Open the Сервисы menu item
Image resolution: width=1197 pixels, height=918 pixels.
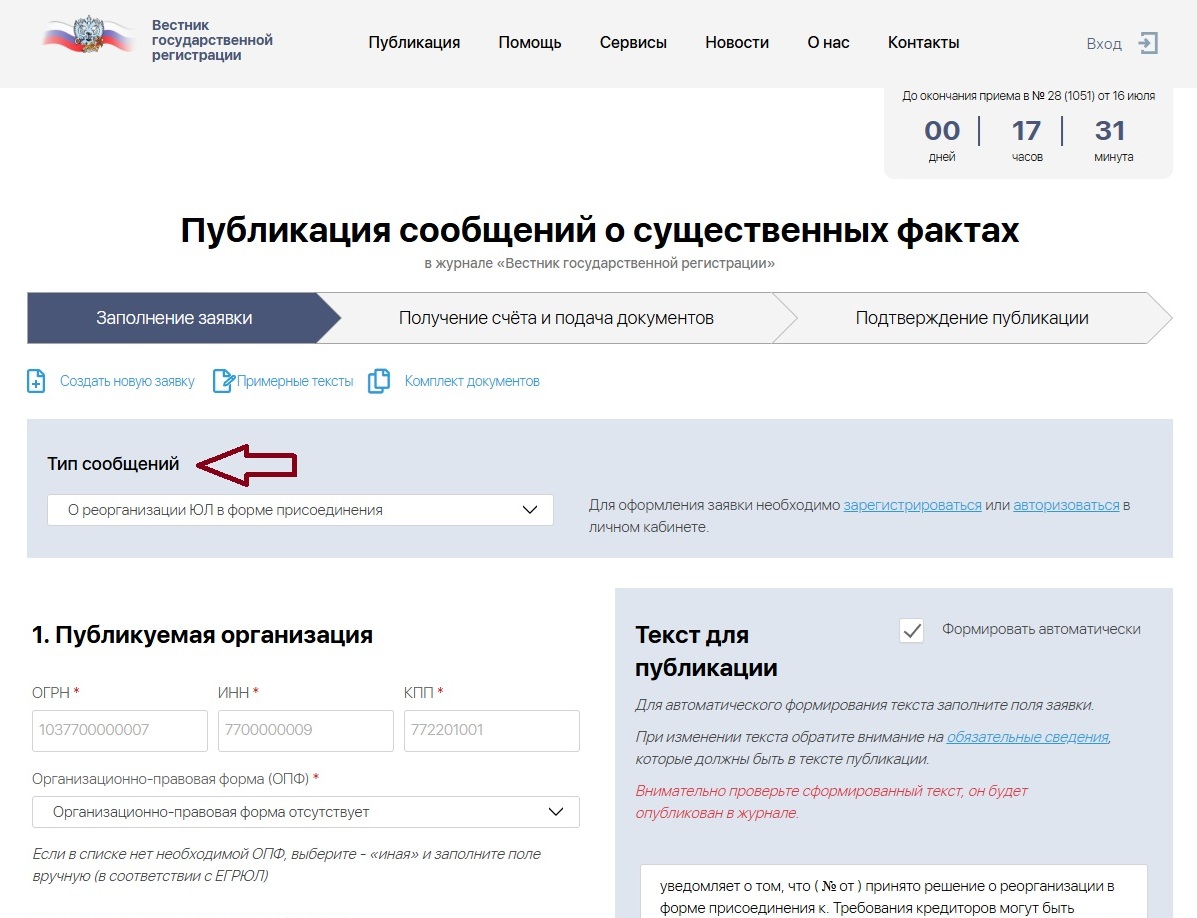[633, 42]
